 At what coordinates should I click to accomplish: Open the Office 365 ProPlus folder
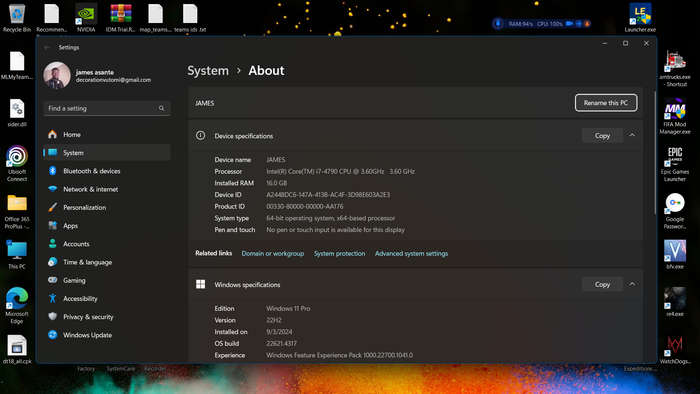[17, 211]
